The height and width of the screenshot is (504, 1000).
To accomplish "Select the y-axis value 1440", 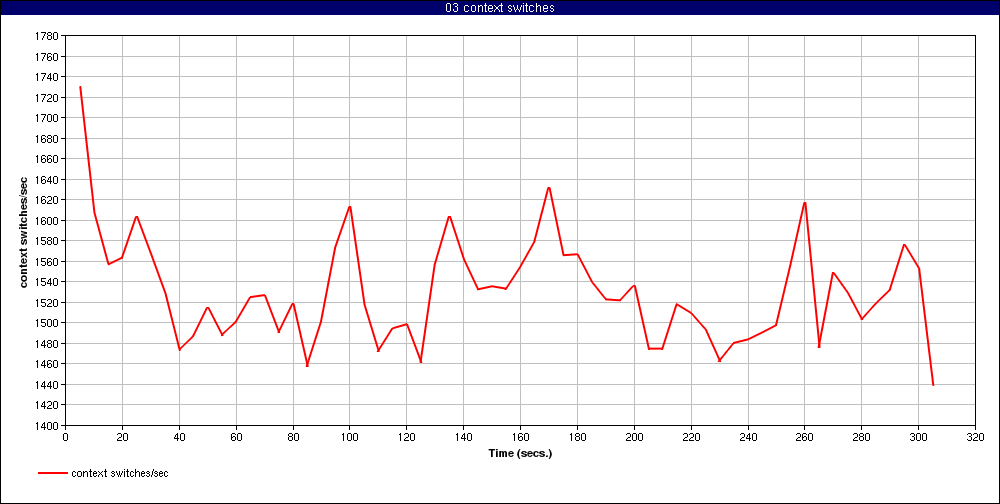I will (x=48, y=385).
